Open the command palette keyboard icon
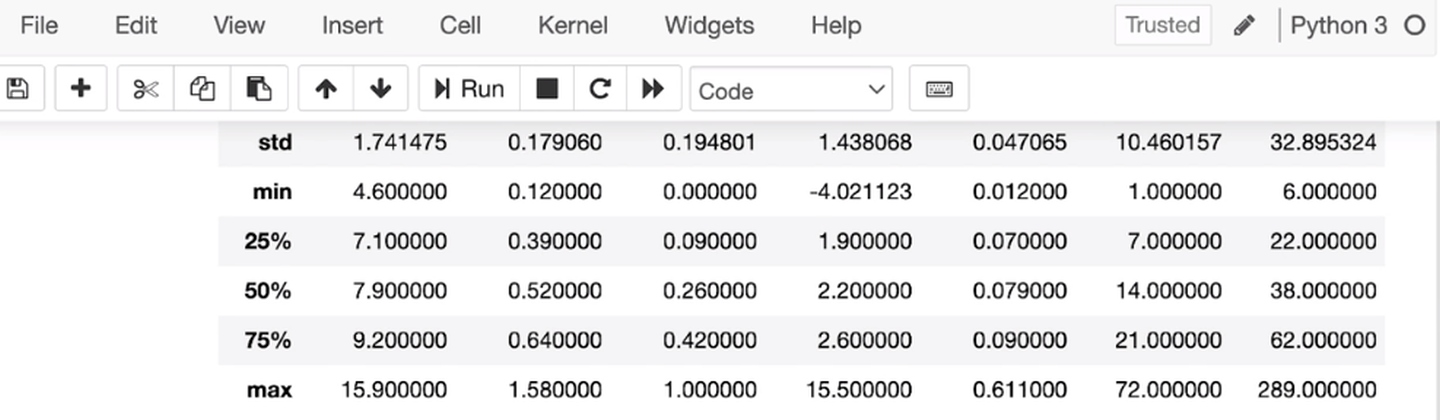Viewport: 1440px width, 420px height. [x=938, y=89]
